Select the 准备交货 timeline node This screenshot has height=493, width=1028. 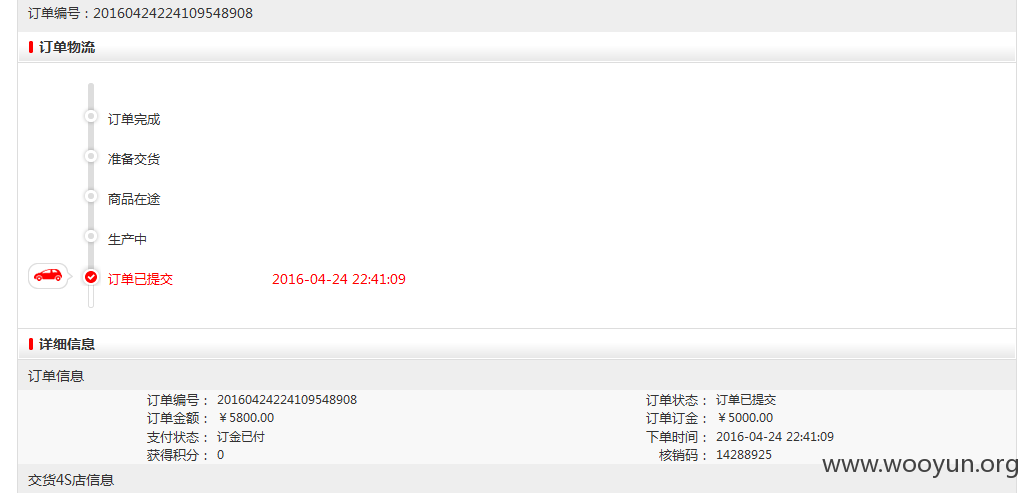(91, 156)
